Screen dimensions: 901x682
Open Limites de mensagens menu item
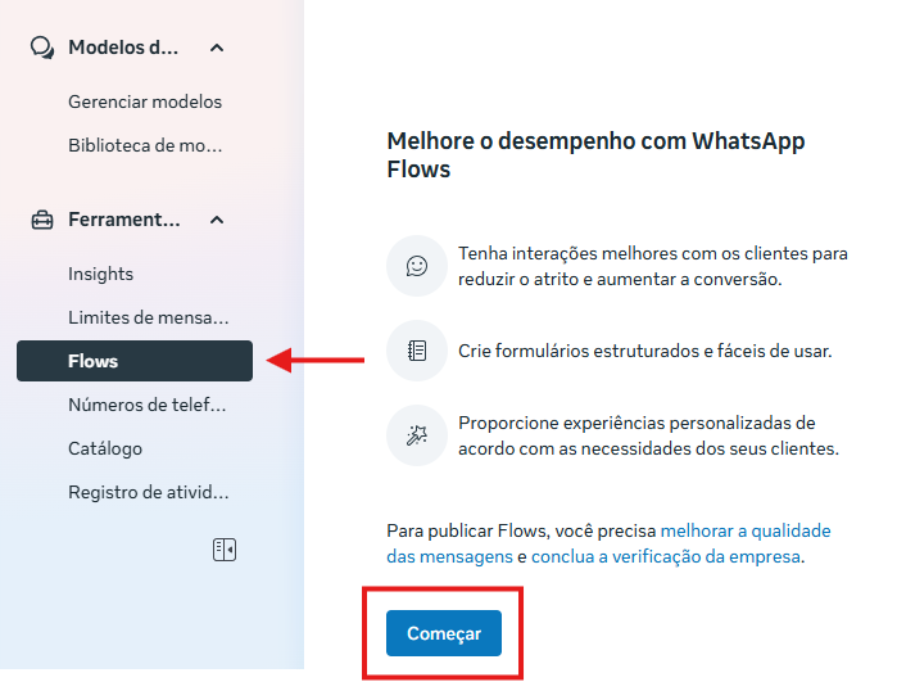[x=148, y=318]
